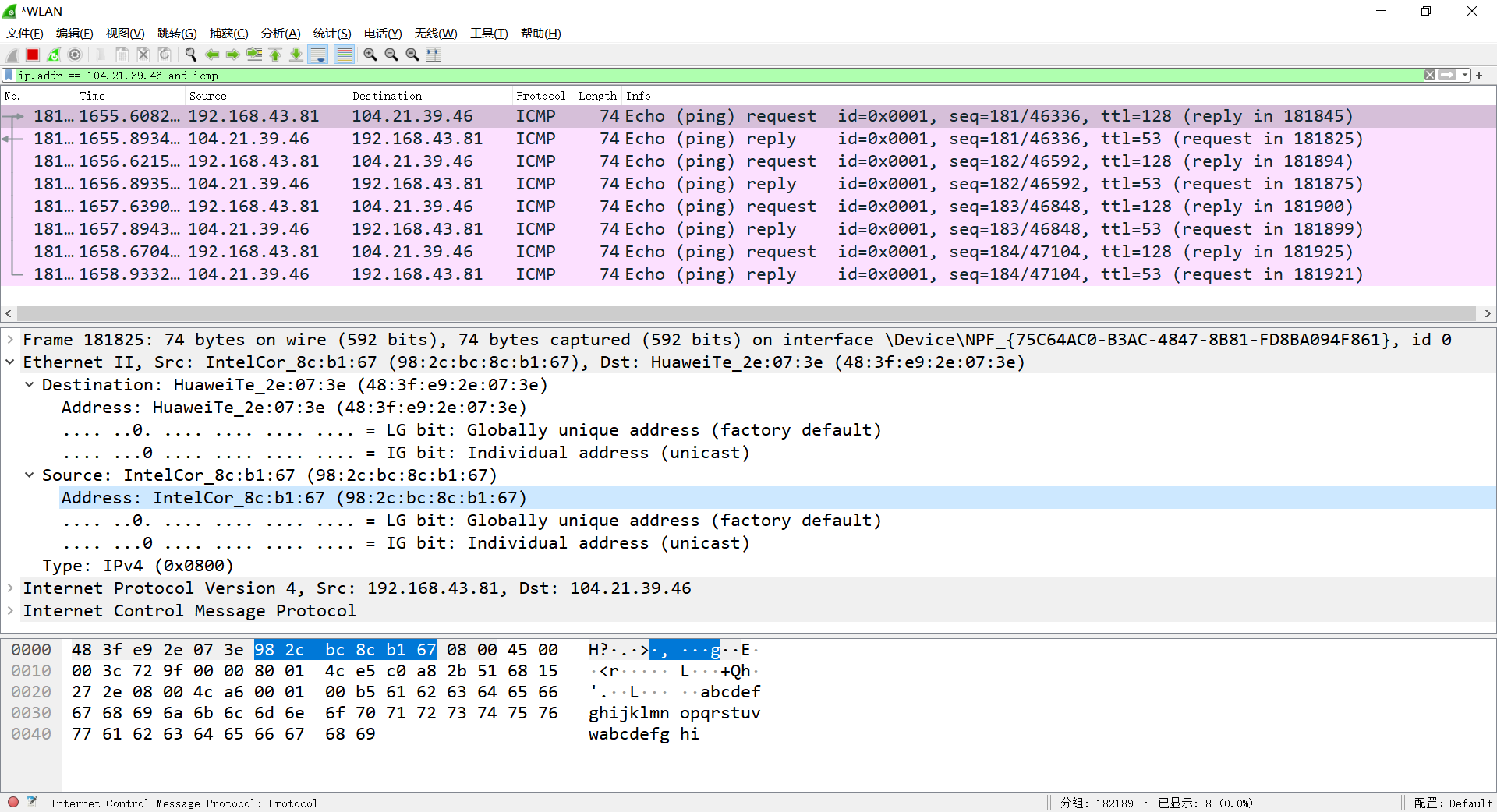Select the Address: HuaweiTe_2e:07:3e row

tap(294, 408)
